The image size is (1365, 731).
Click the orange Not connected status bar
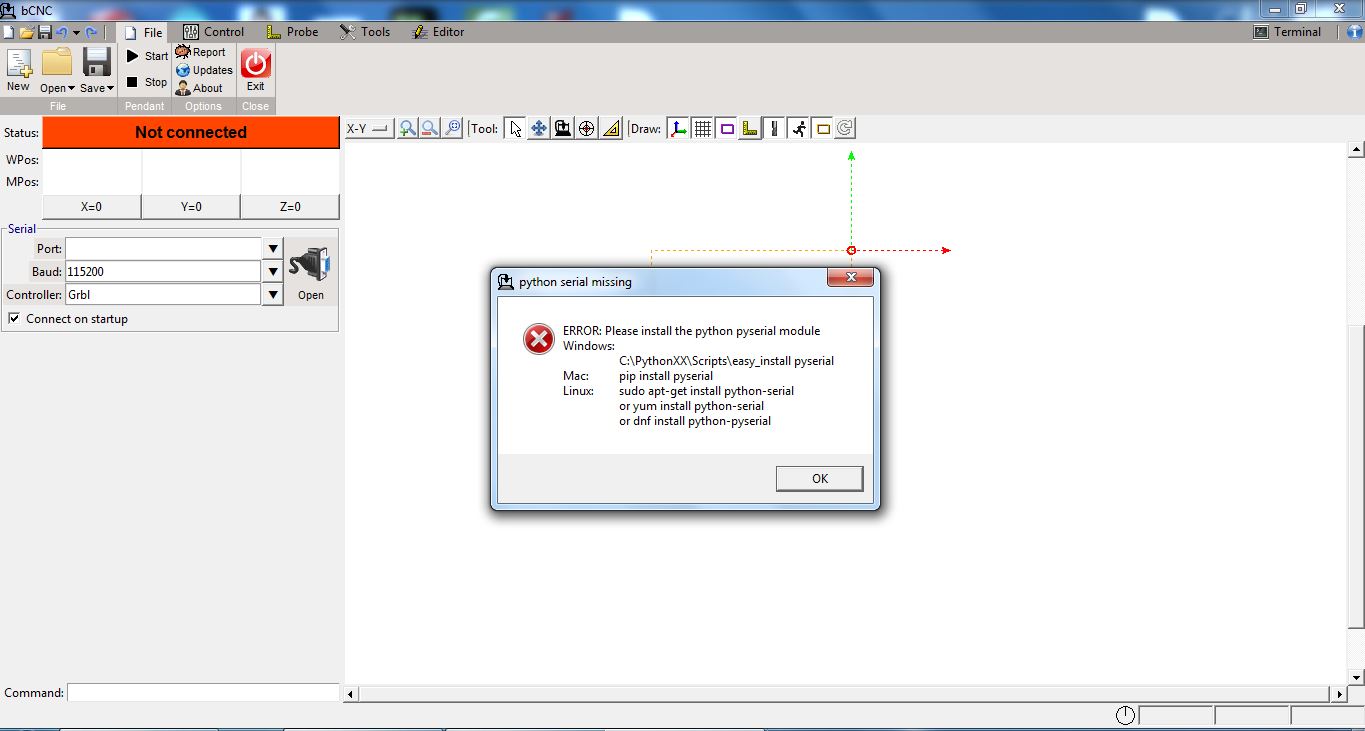pyautogui.click(x=191, y=132)
